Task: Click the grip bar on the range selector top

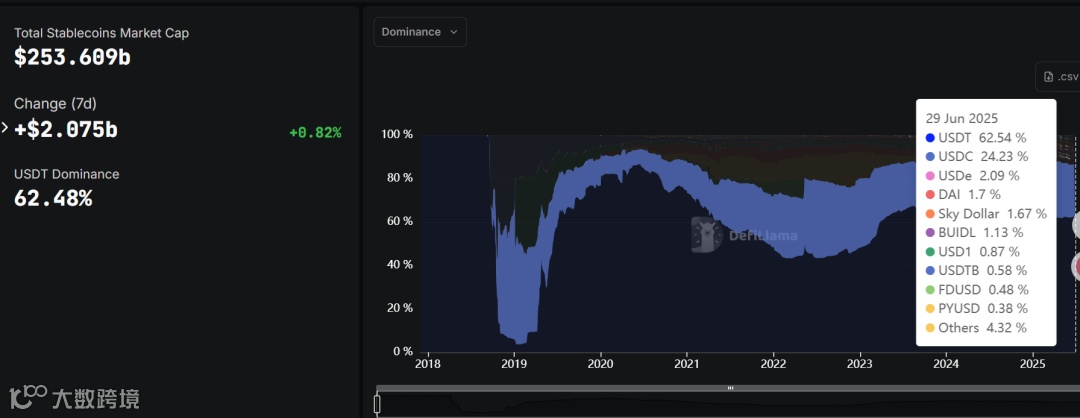Action: (731, 388)
